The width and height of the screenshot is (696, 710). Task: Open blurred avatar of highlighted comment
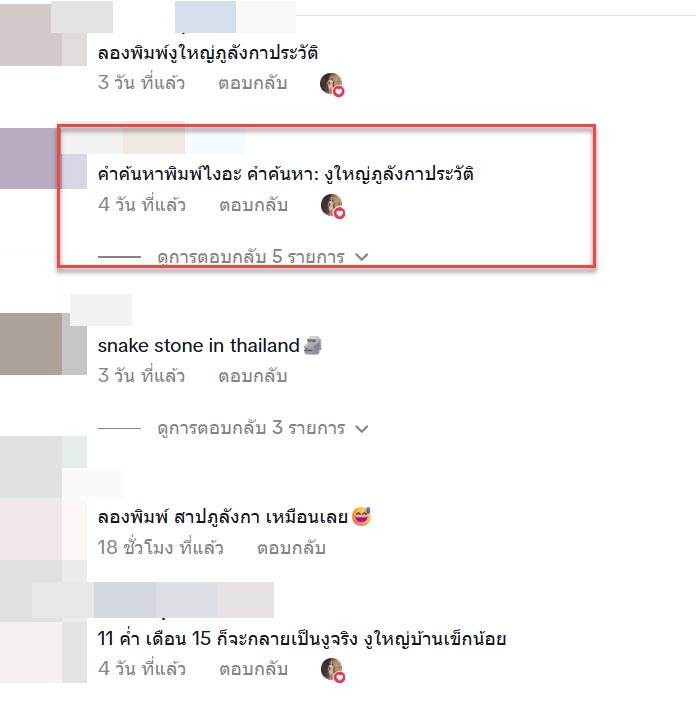click(x=43, y=158)
